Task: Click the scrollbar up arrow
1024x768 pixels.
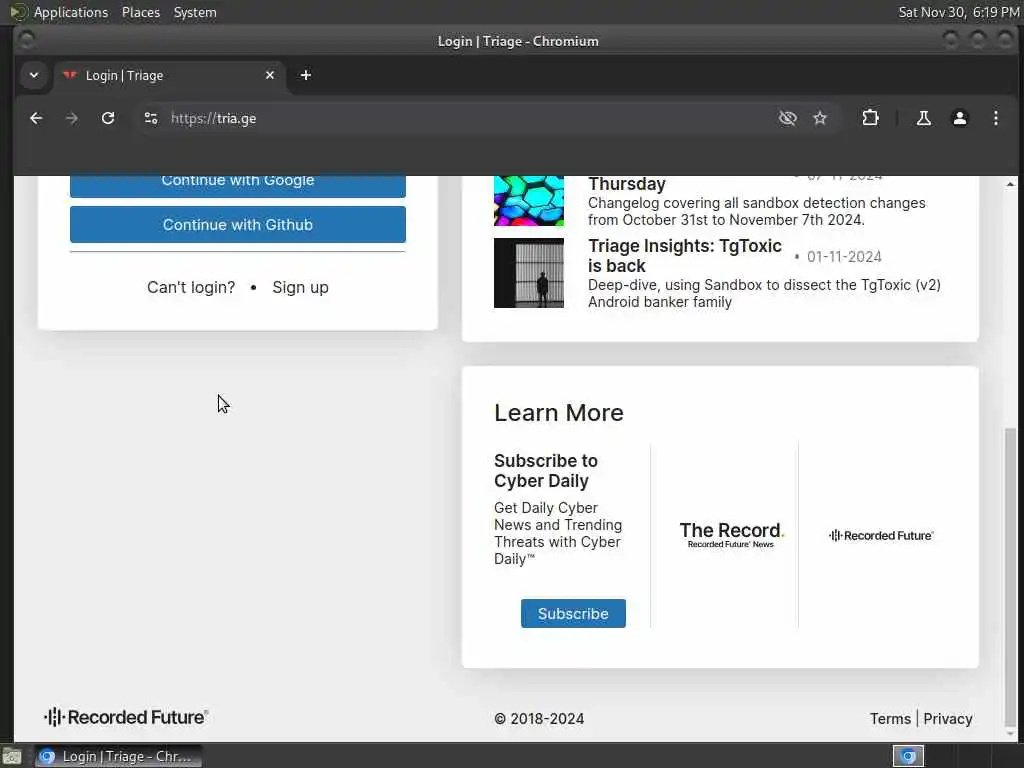Action: [x=1010, y=184]
